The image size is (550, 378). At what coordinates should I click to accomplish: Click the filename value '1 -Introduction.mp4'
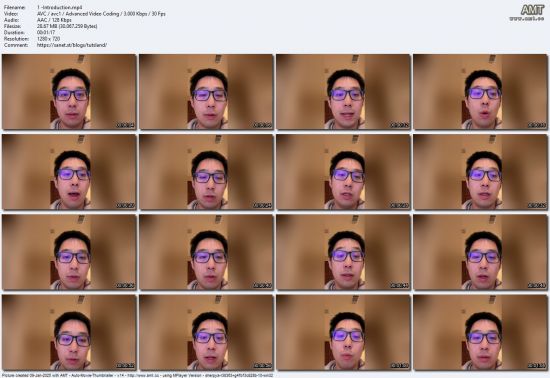(60, 7)
